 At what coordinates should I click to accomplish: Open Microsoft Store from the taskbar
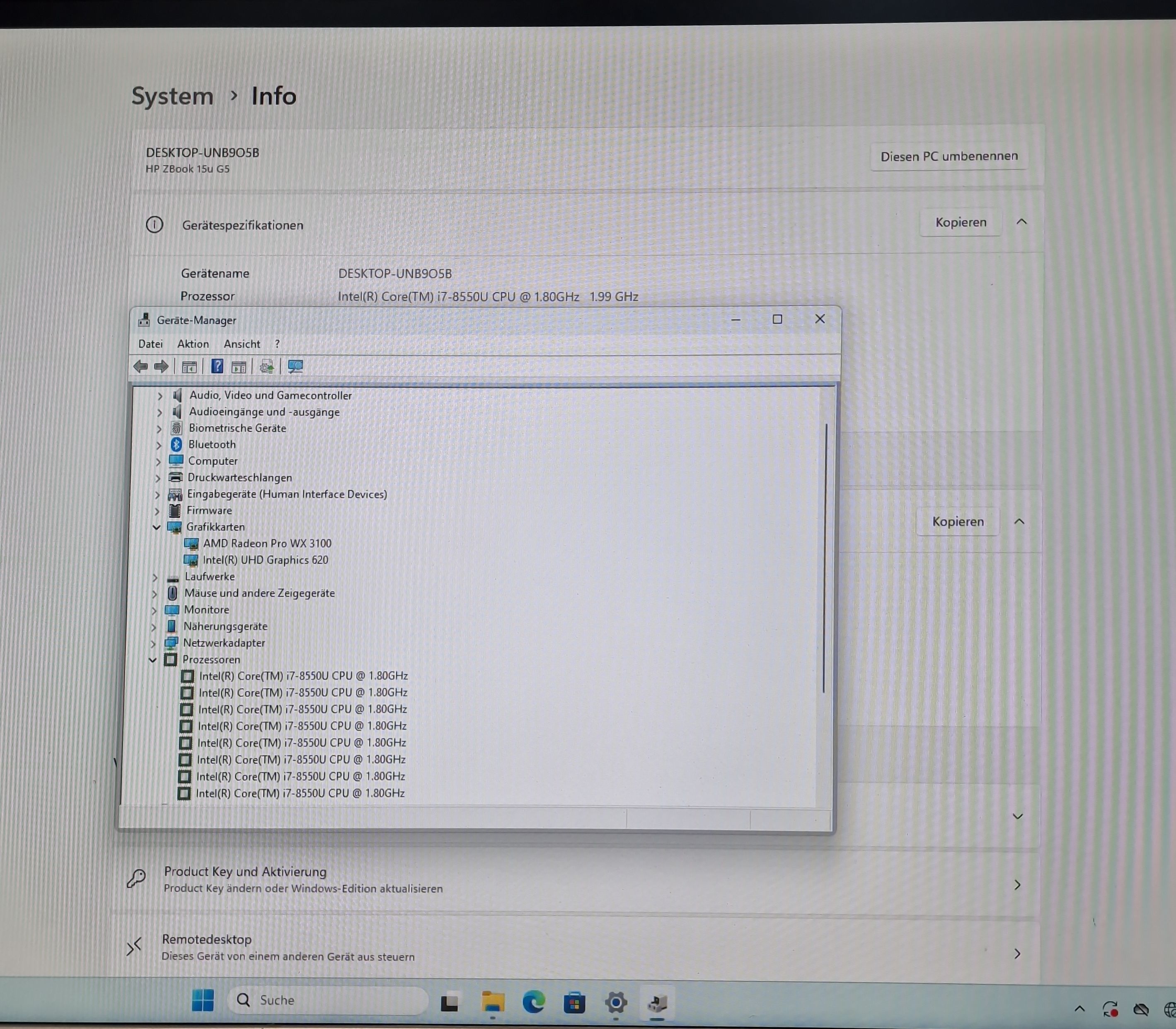(x=574, y=1003)
